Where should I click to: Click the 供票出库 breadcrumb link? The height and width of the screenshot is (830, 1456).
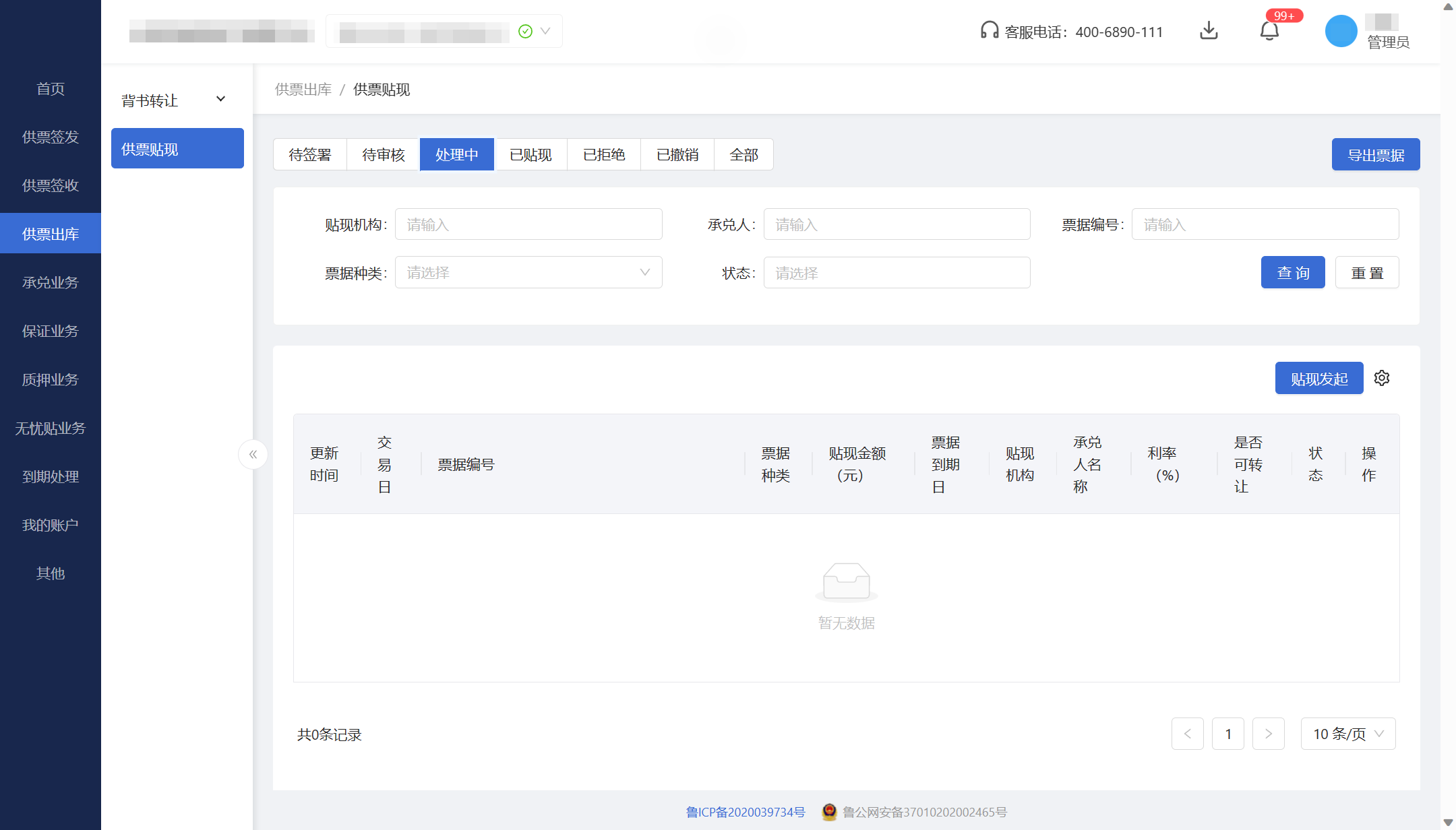click(303, 89)
